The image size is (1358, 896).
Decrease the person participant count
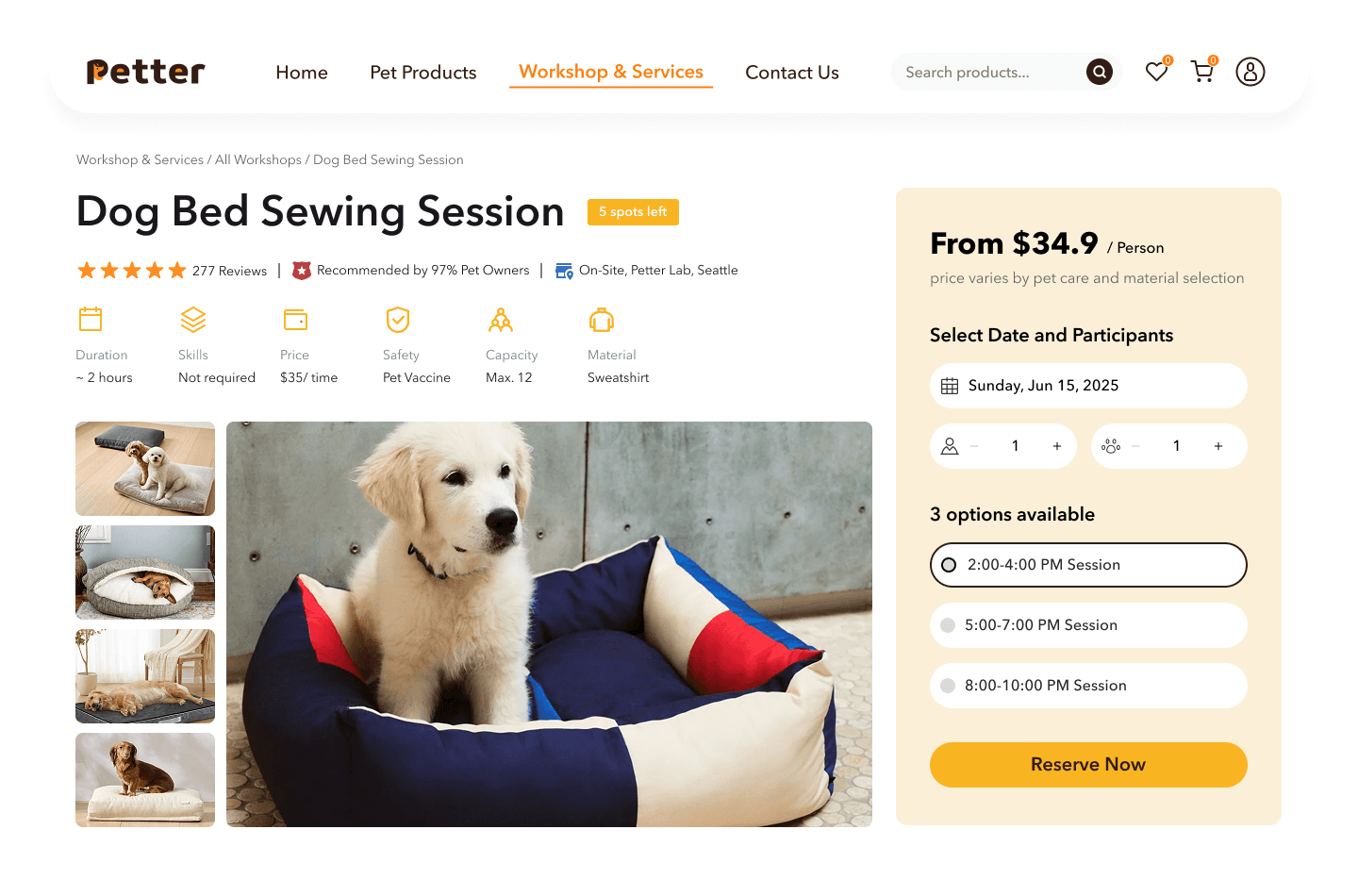(x=974, y=446)
